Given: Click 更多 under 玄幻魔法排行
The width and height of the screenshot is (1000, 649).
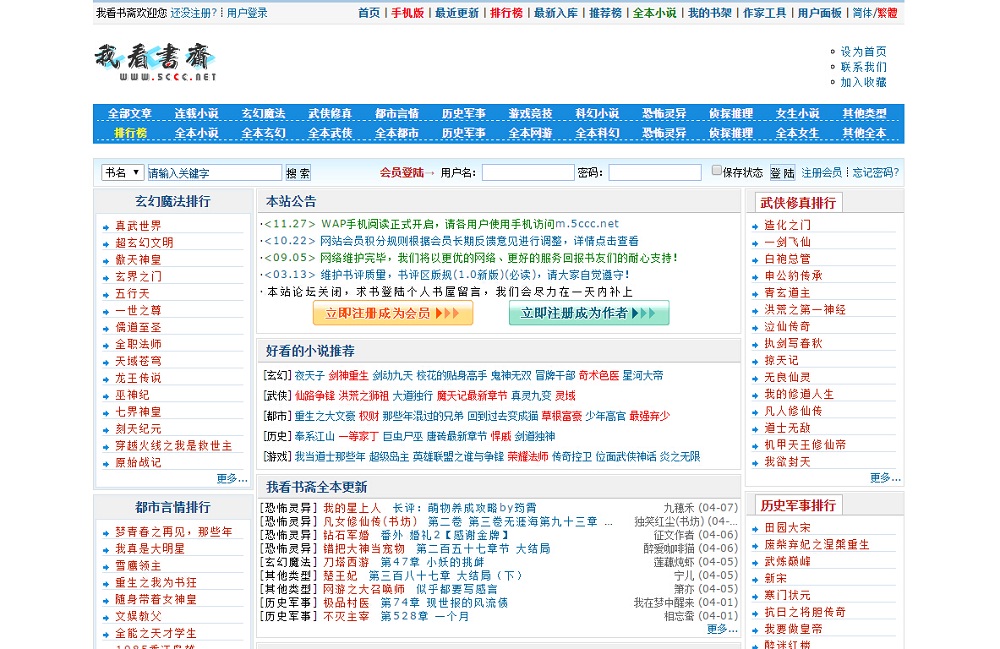Looking at the screenshot, I should click(232, 479).
